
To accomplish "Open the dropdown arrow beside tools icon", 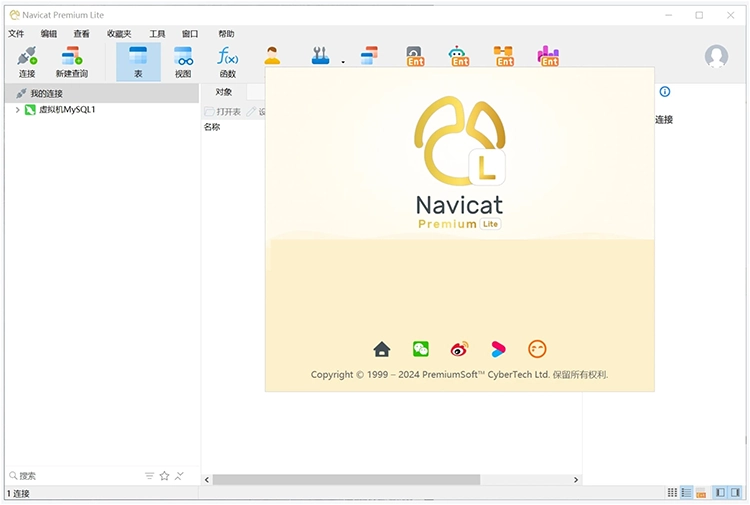I will coord(343,62).
